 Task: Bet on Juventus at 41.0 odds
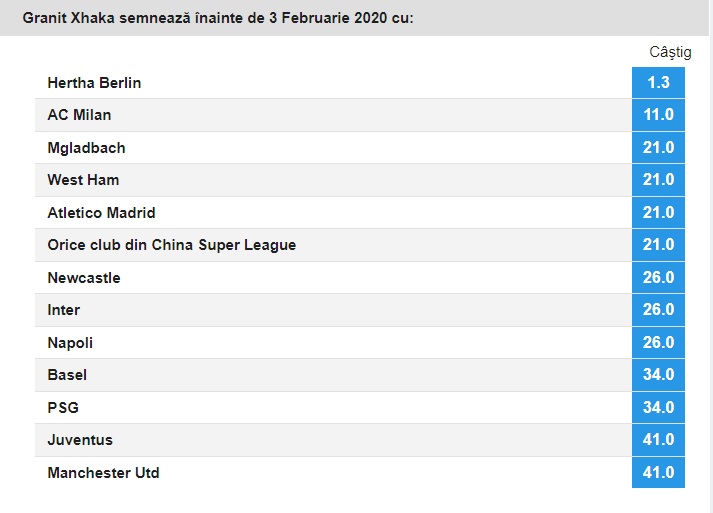658,440
